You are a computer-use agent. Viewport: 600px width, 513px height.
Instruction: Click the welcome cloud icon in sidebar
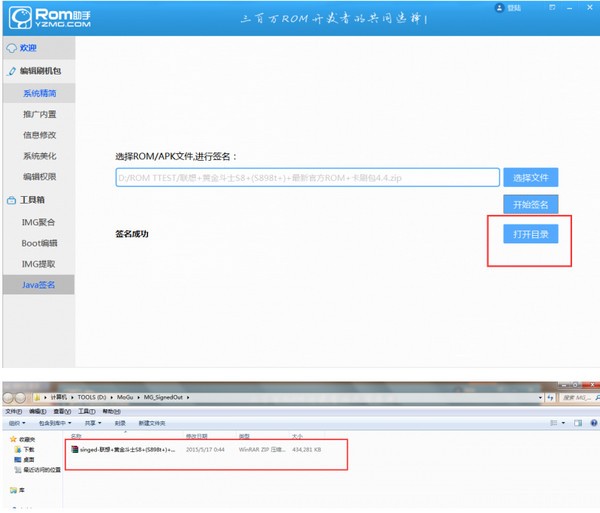[12, 48]
